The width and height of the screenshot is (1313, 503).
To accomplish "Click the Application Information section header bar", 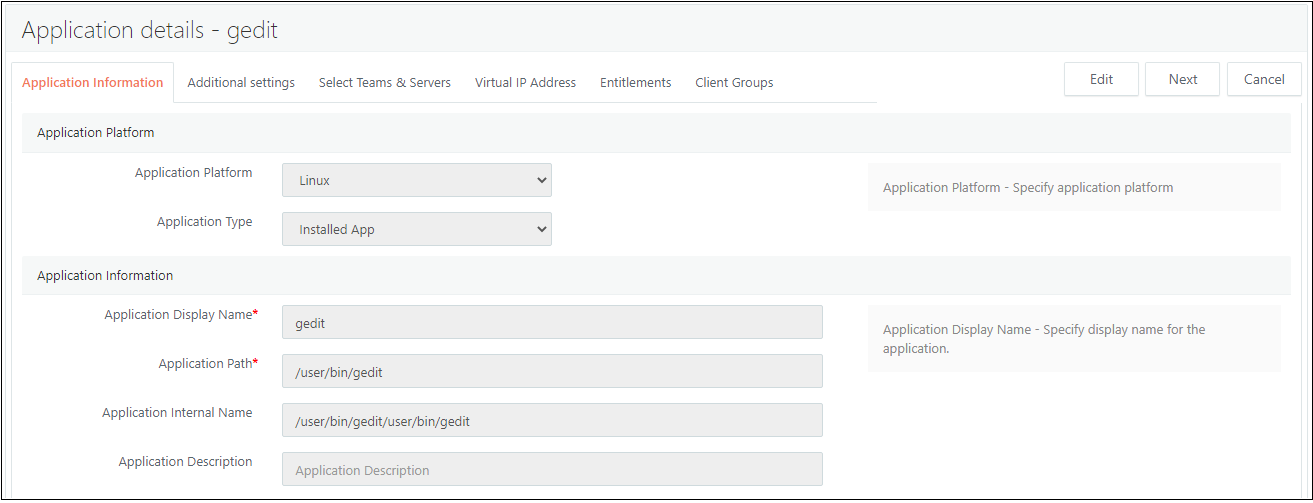I will [105, 276].
